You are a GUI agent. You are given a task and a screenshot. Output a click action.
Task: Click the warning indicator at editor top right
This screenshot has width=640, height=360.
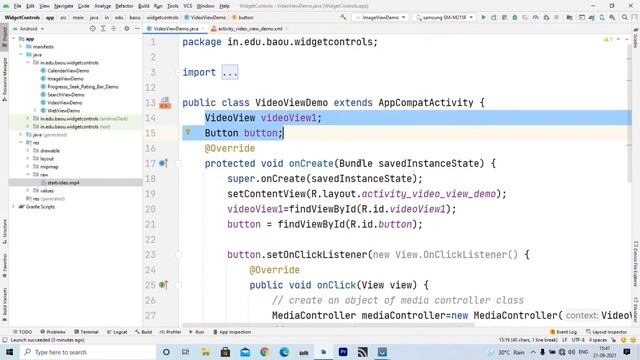(x=608, y=40)
